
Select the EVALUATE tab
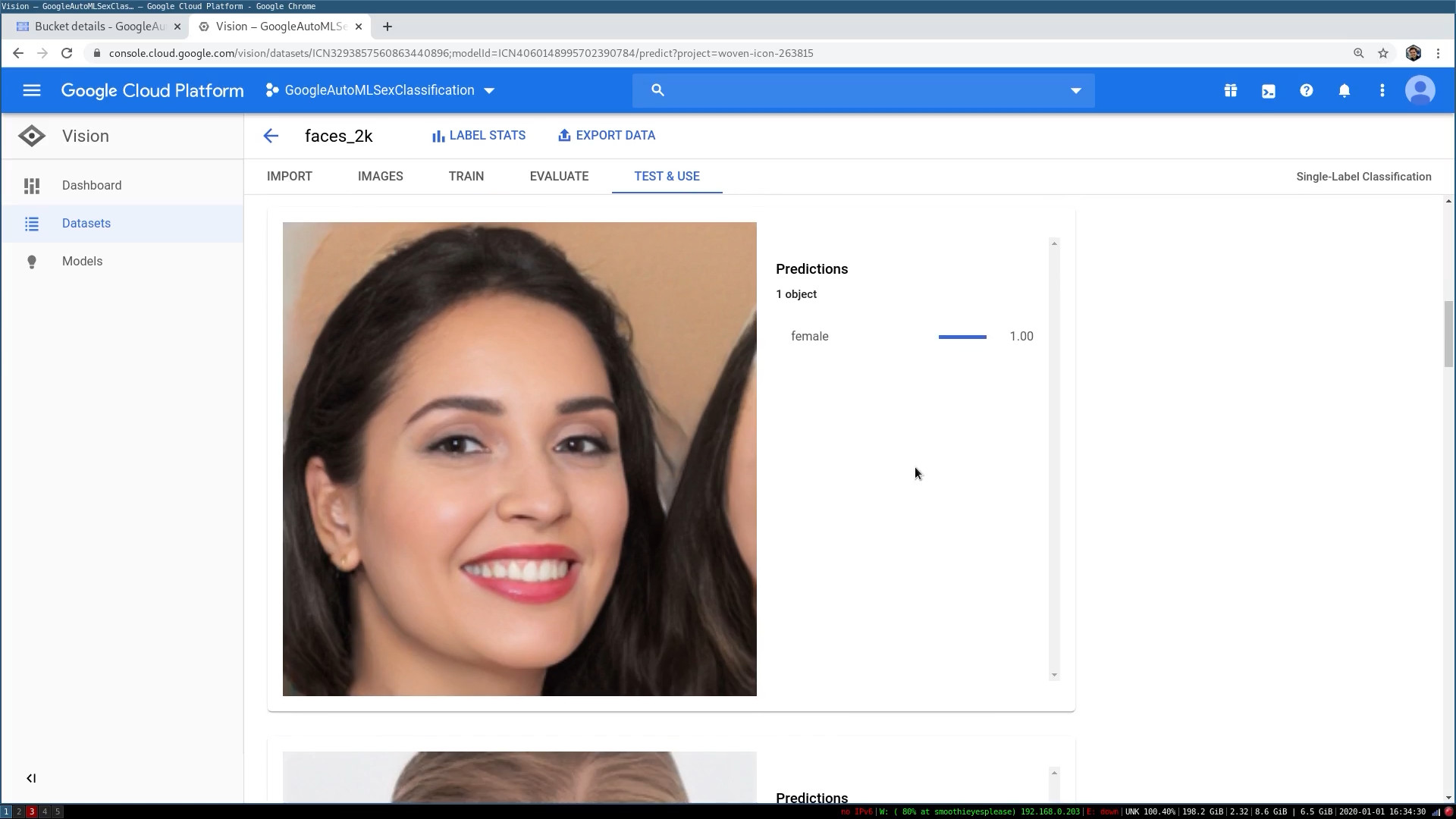click(559, 176)
